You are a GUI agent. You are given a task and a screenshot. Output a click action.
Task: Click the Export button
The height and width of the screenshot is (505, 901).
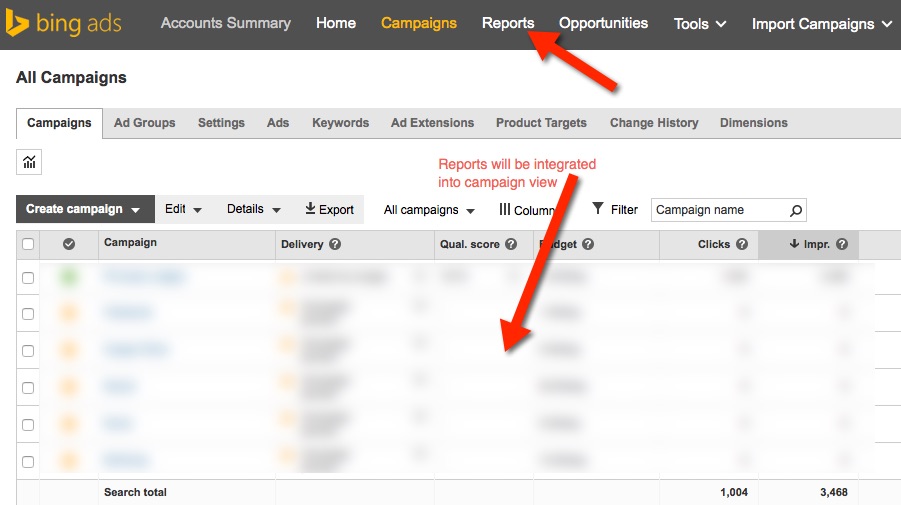tap(330, 209)
